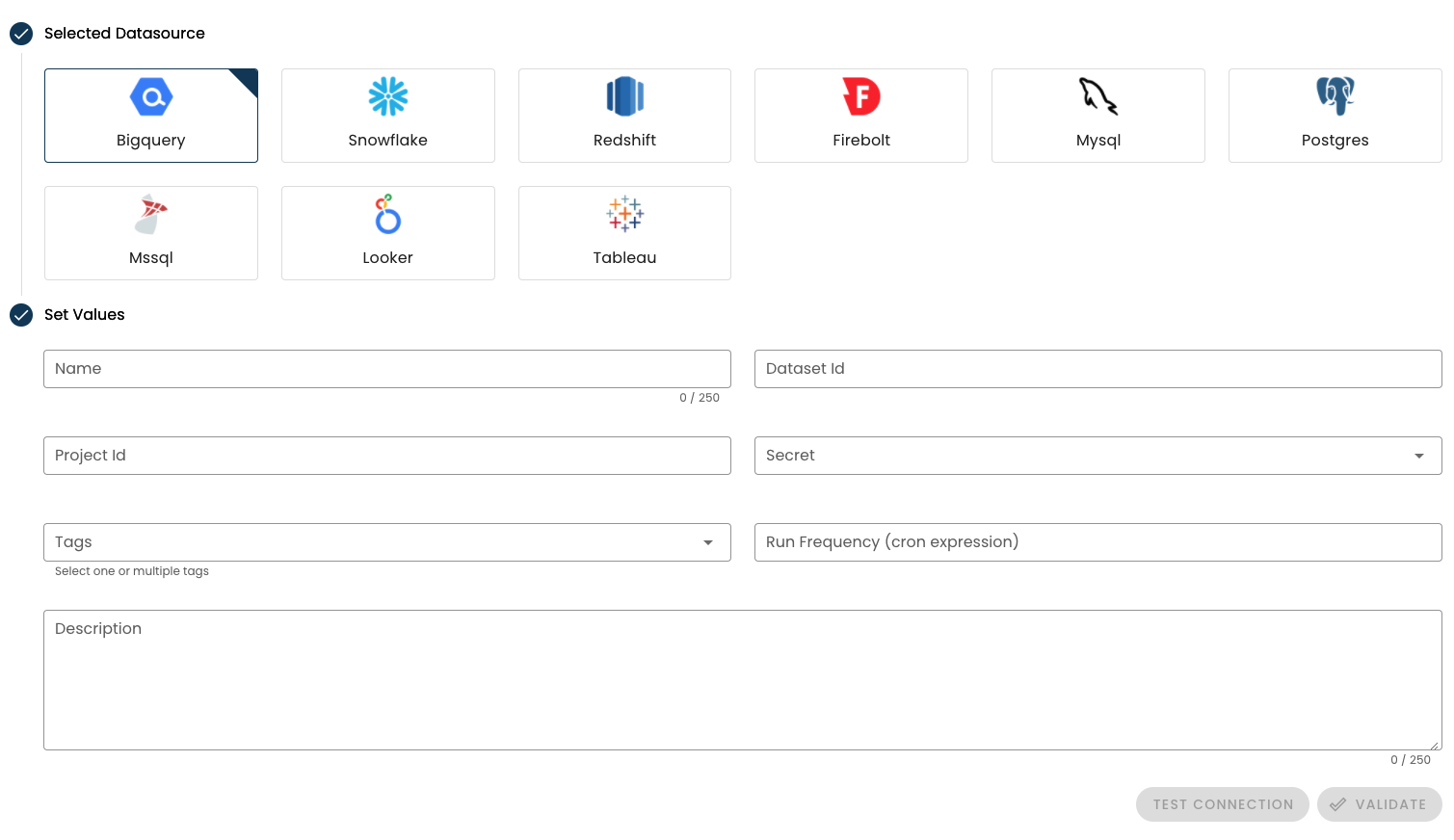This screenshot has height=840, width=1454.
Task: Click the 'Select one or multiple tags' hint
Action: [x=132, y=571]
